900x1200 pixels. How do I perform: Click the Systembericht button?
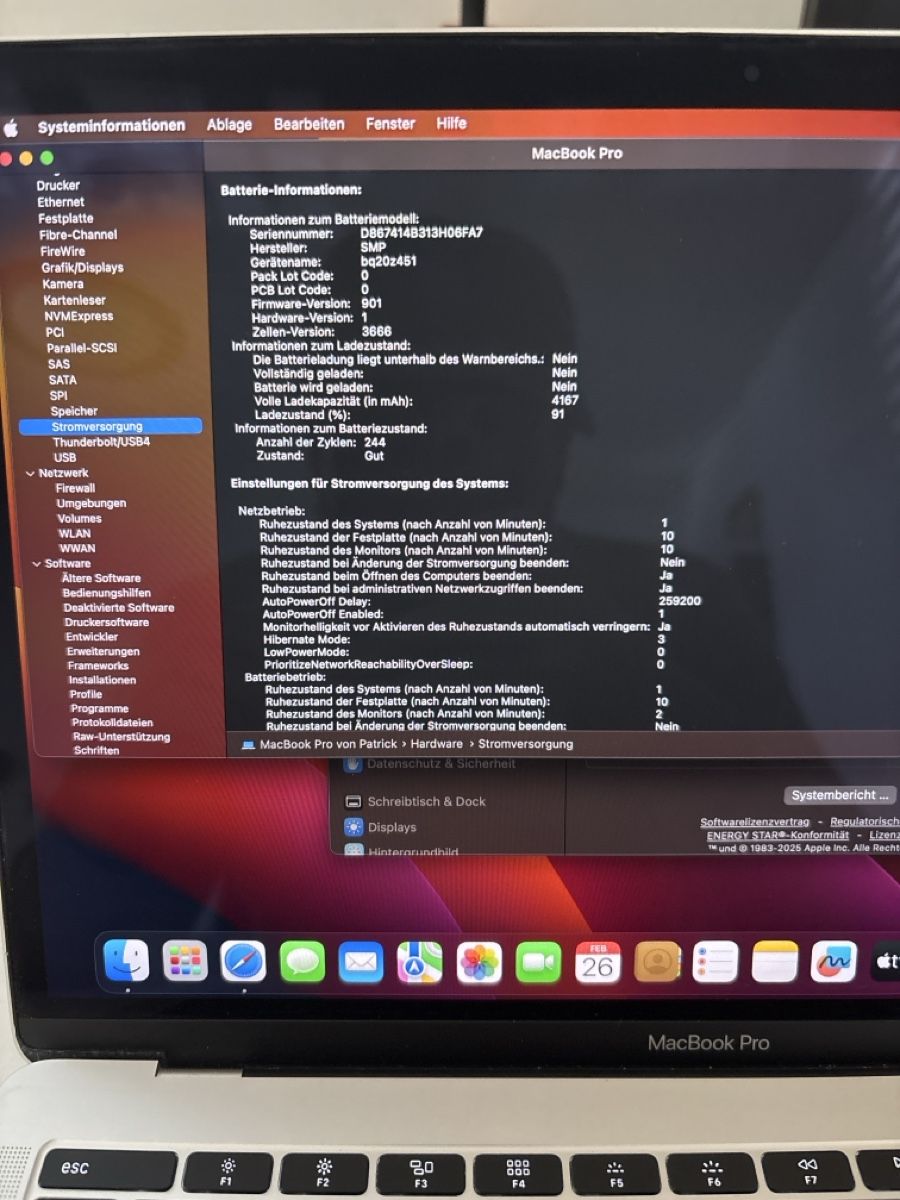(839, 795)
